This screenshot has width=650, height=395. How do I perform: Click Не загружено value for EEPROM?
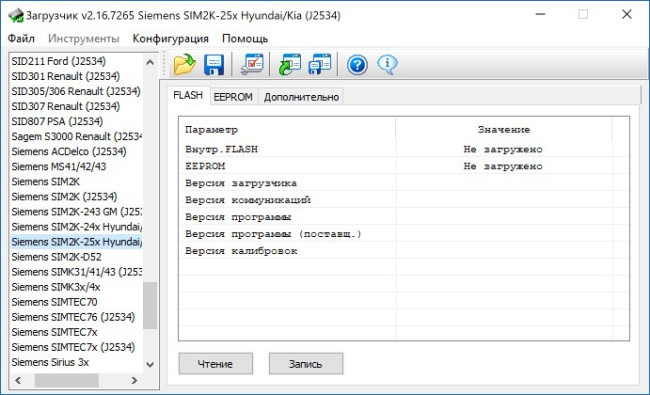tap(503, 166)
